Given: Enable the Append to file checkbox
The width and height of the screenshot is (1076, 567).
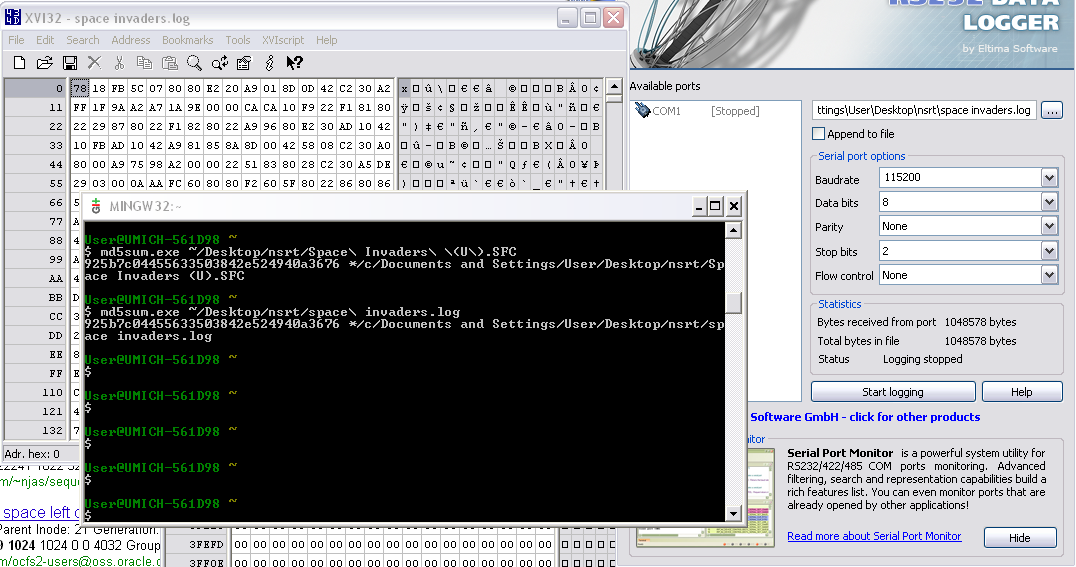Looking at the screenshot, I should 818,134.
